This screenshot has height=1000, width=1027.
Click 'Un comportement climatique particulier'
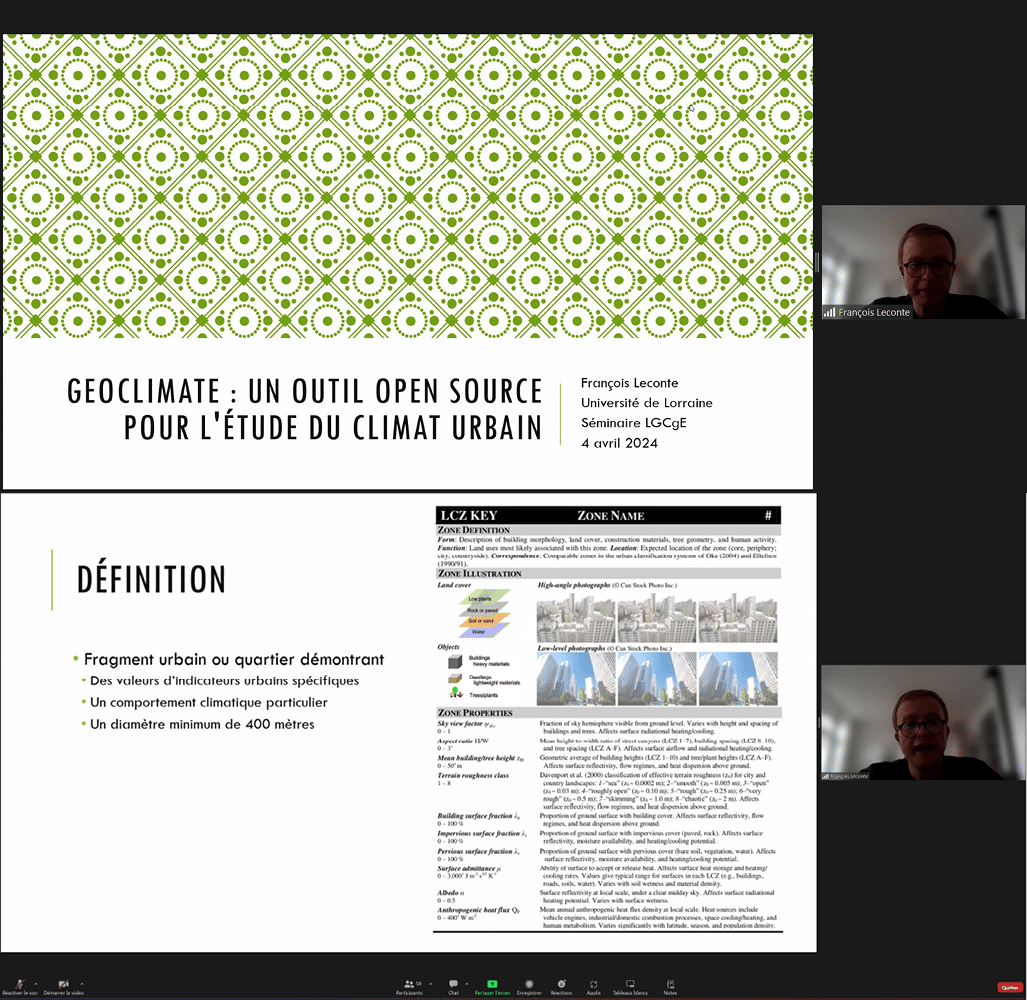click(x=208, y=703)
